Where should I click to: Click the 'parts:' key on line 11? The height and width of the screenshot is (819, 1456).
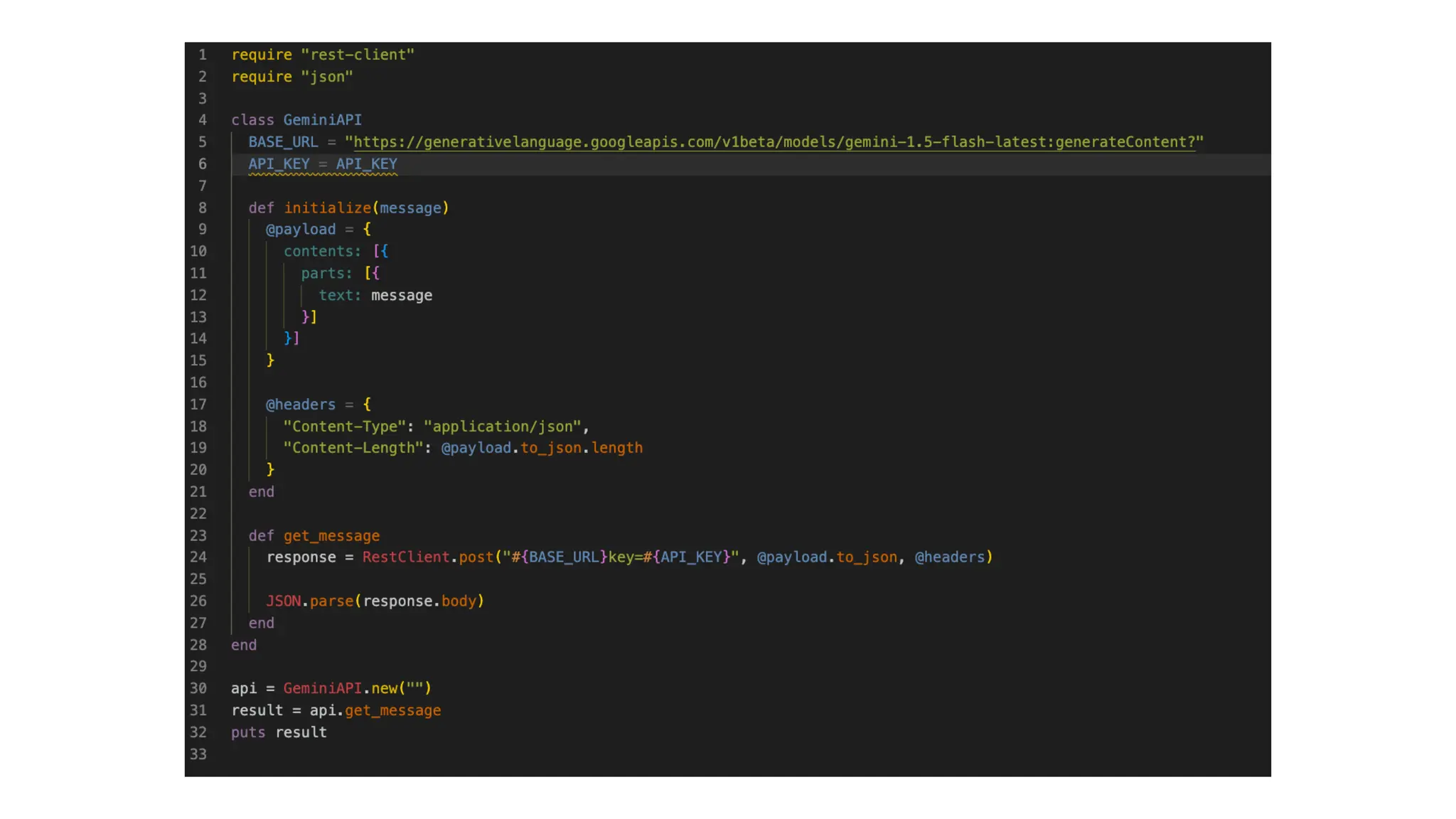[x=326, y=274]
